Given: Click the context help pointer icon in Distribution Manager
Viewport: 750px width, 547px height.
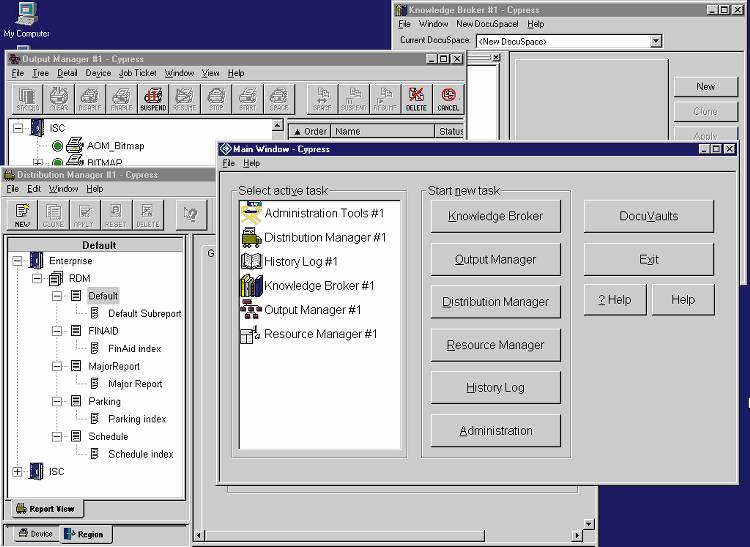Looking at the screenshot, I should (x=191, y=215).
